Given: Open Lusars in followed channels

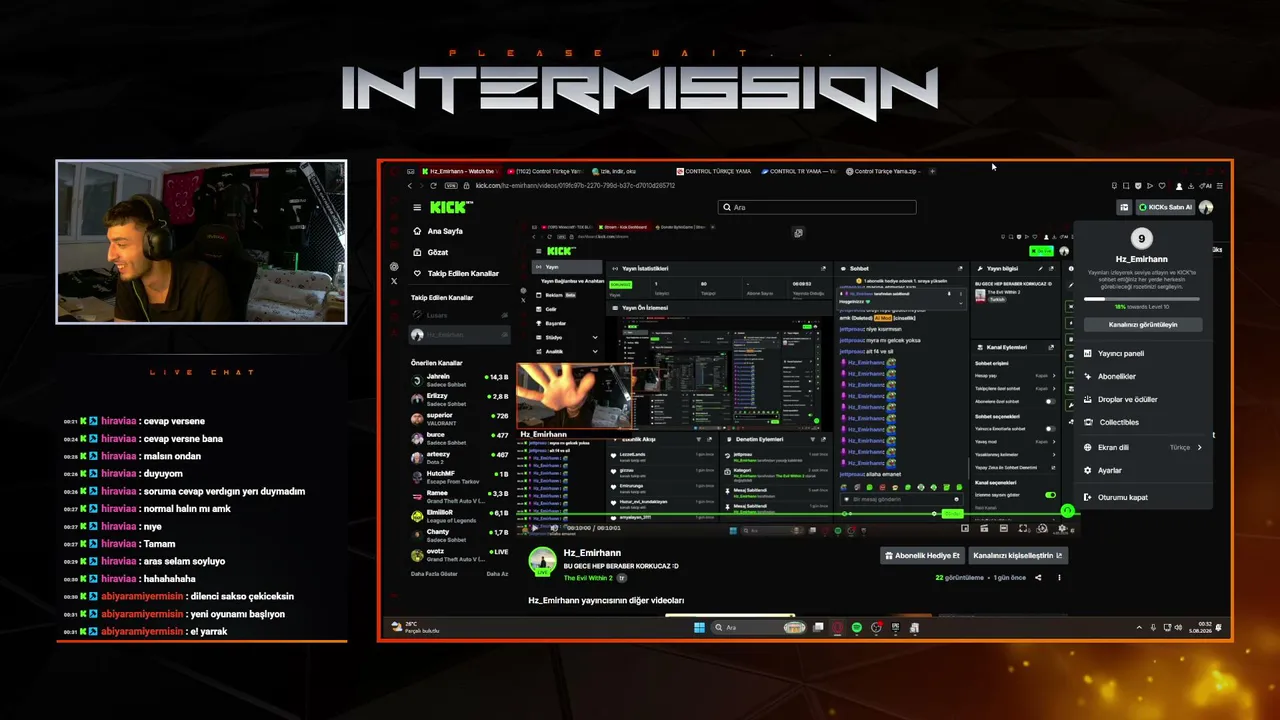Looking at the screenshot, I should 460,315.
